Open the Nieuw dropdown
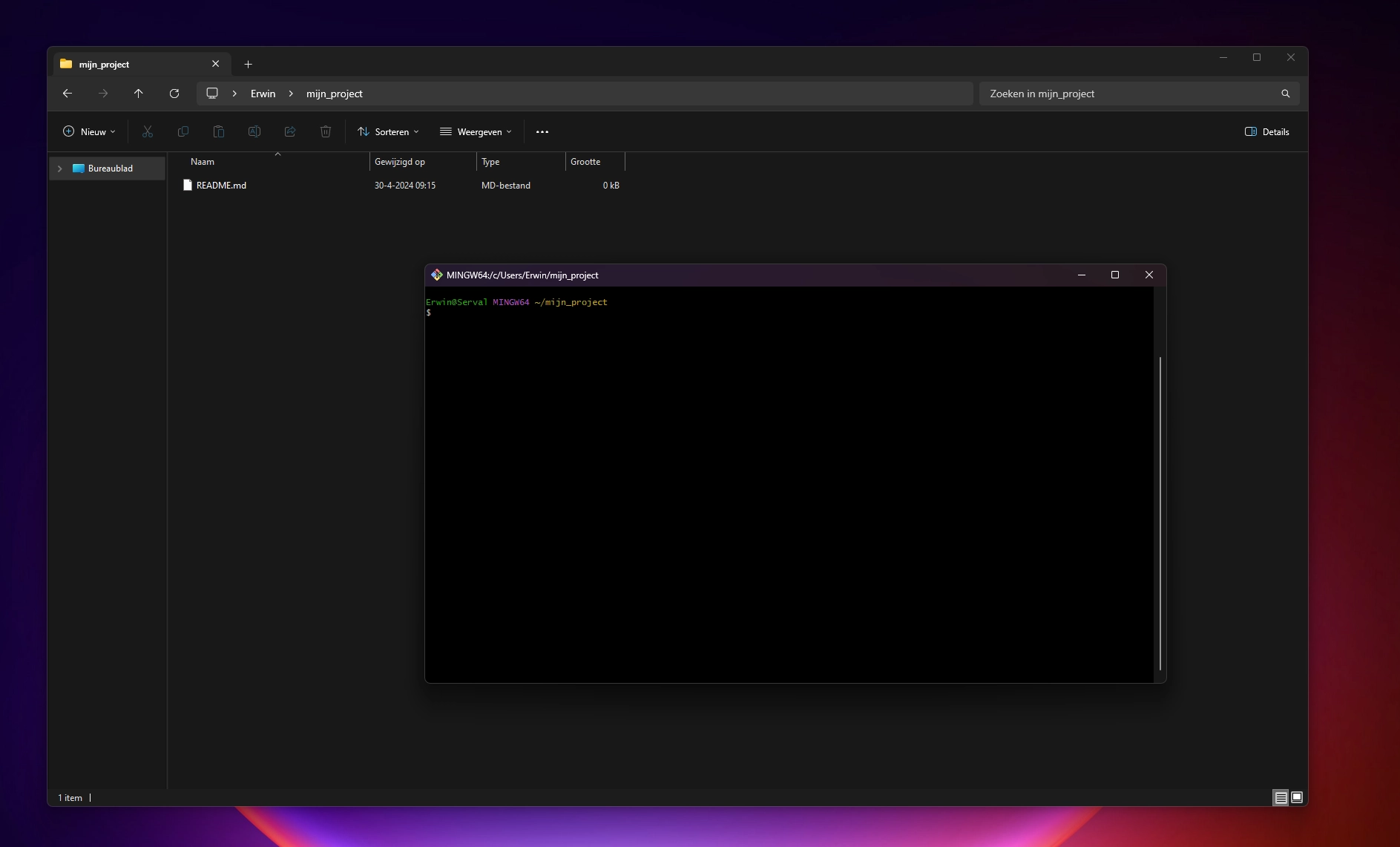The image size is (1400, 847). point(90,132)
